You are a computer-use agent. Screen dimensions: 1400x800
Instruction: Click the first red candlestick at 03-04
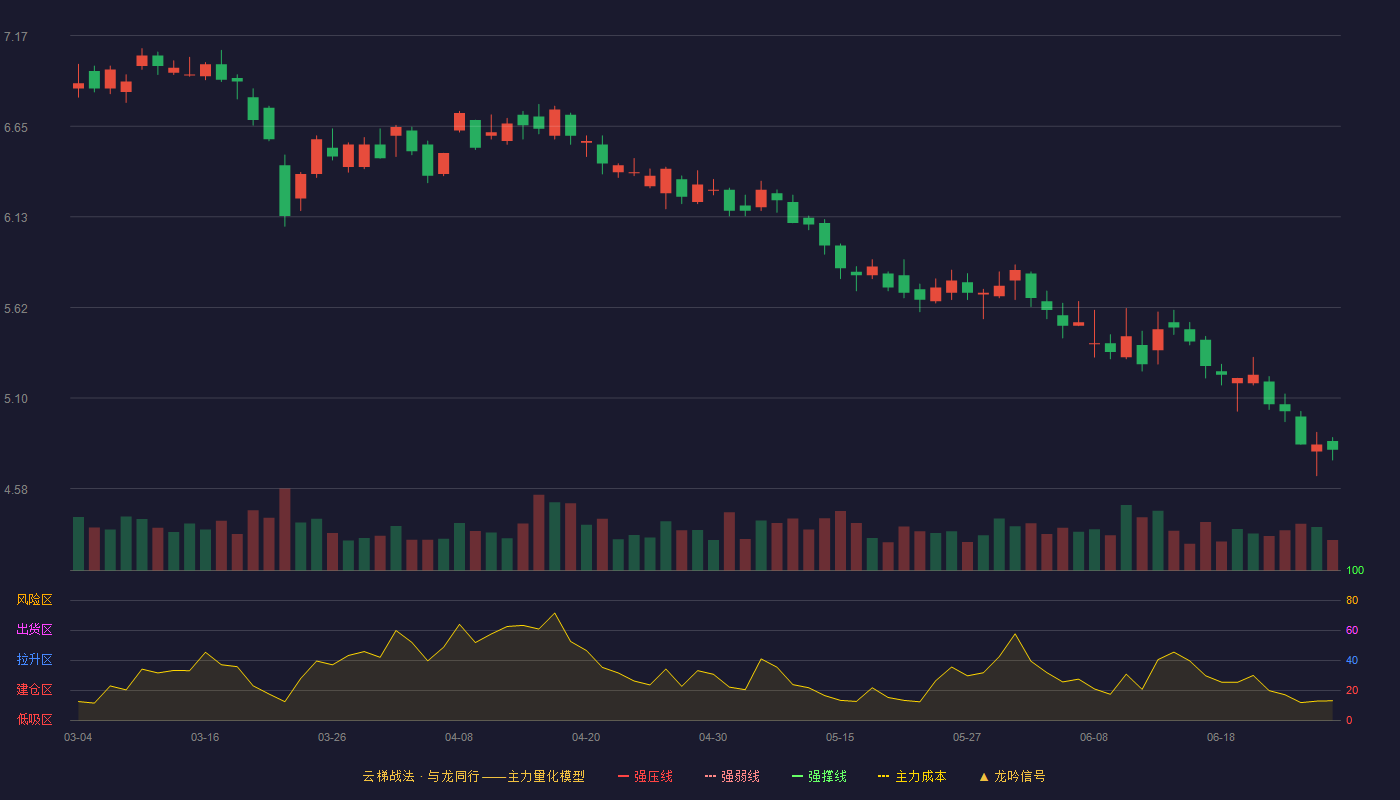pyautogui.click(x=78, y=85)
